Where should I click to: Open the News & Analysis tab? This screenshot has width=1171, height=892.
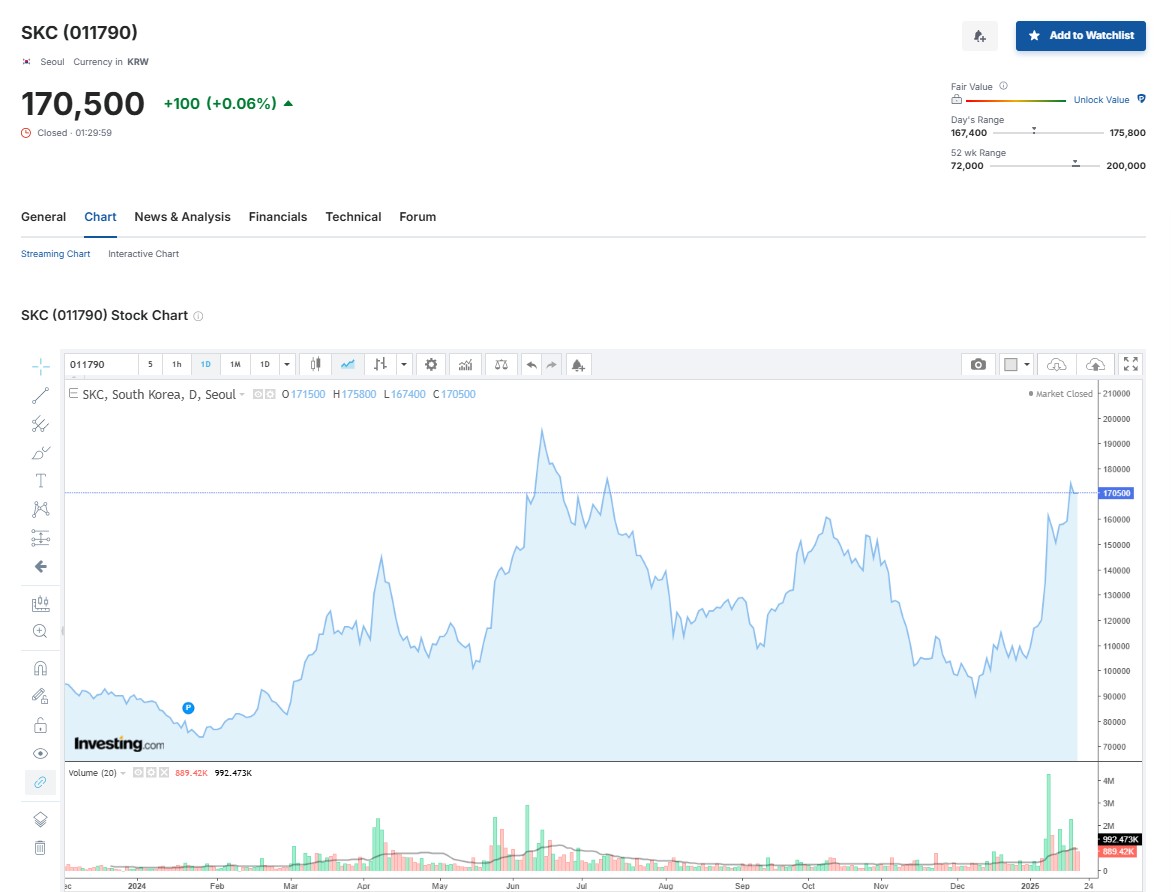point(182,217)
